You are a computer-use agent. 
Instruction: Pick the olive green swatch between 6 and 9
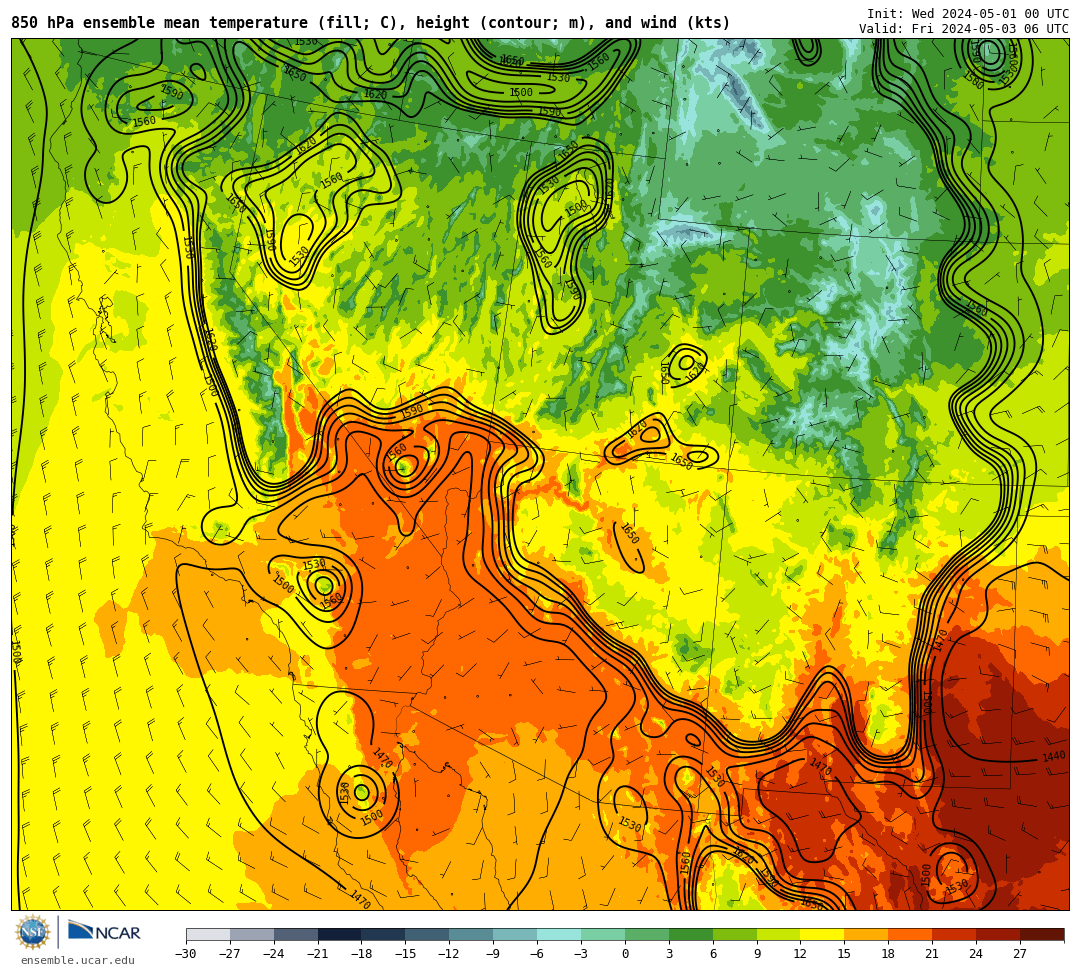[x=735, y=934]
